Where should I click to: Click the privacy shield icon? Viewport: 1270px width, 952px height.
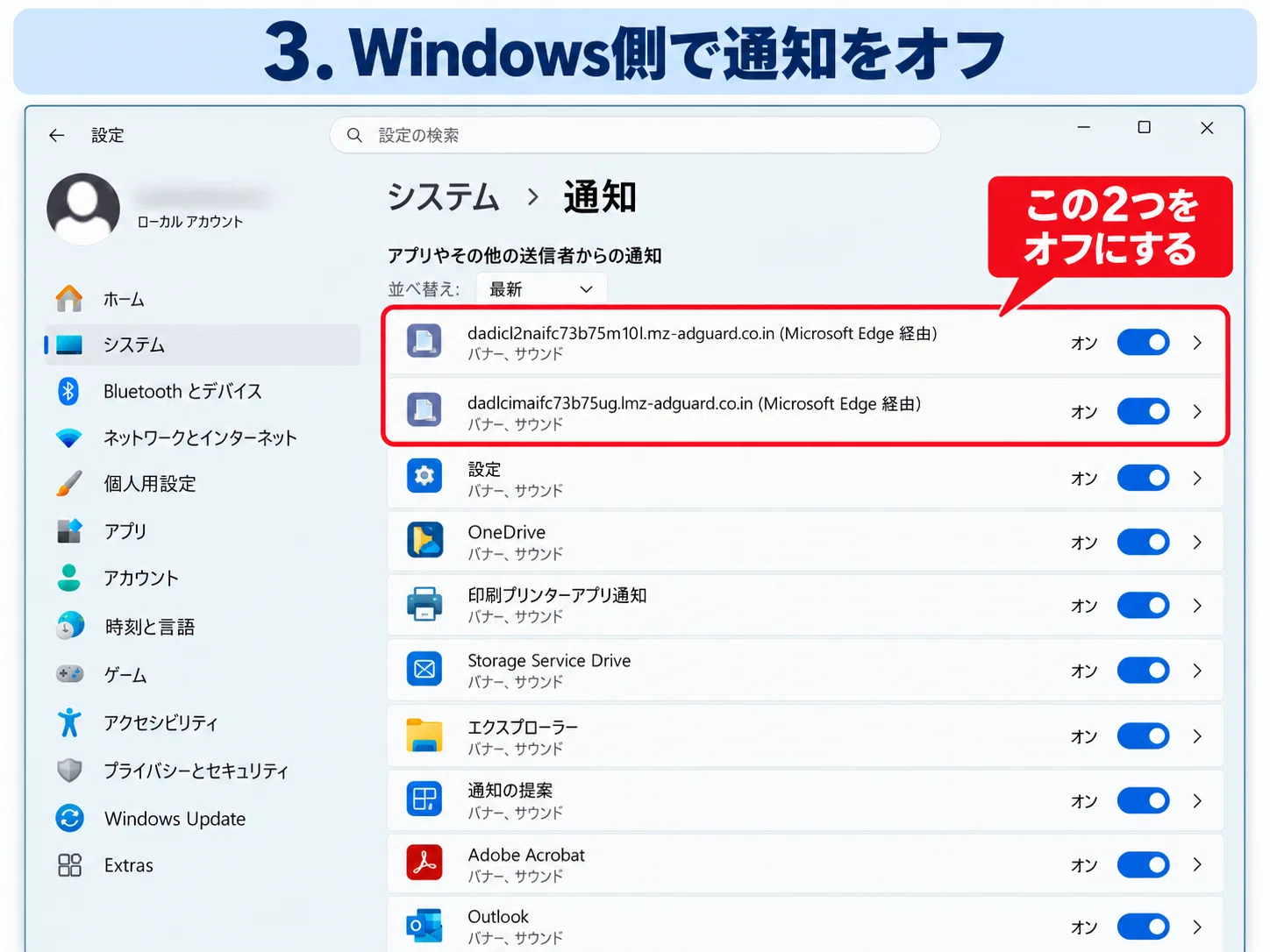pyautogui.click(x=69, y=771)
